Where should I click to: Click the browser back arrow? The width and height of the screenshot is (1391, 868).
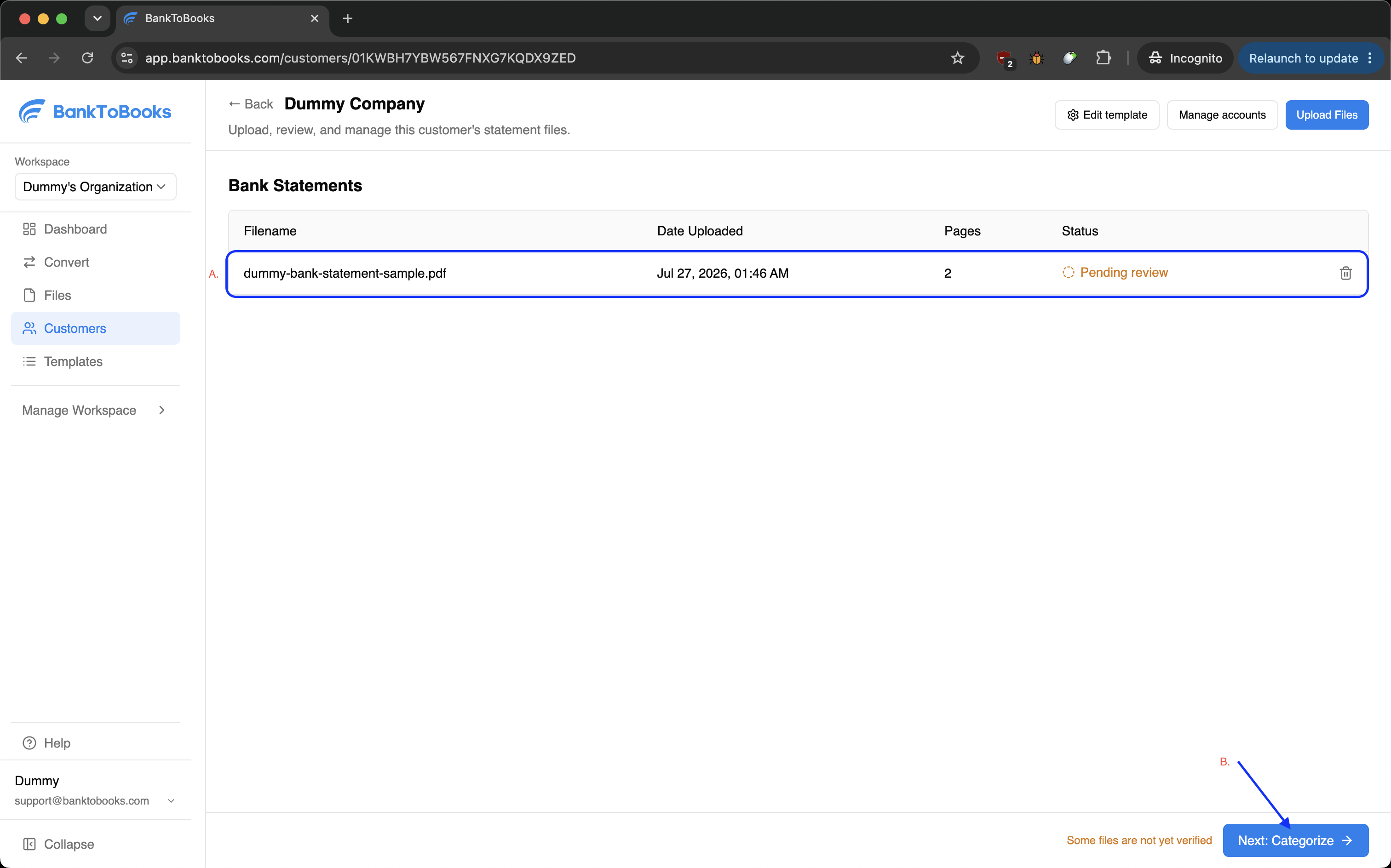tap(21, 58)
